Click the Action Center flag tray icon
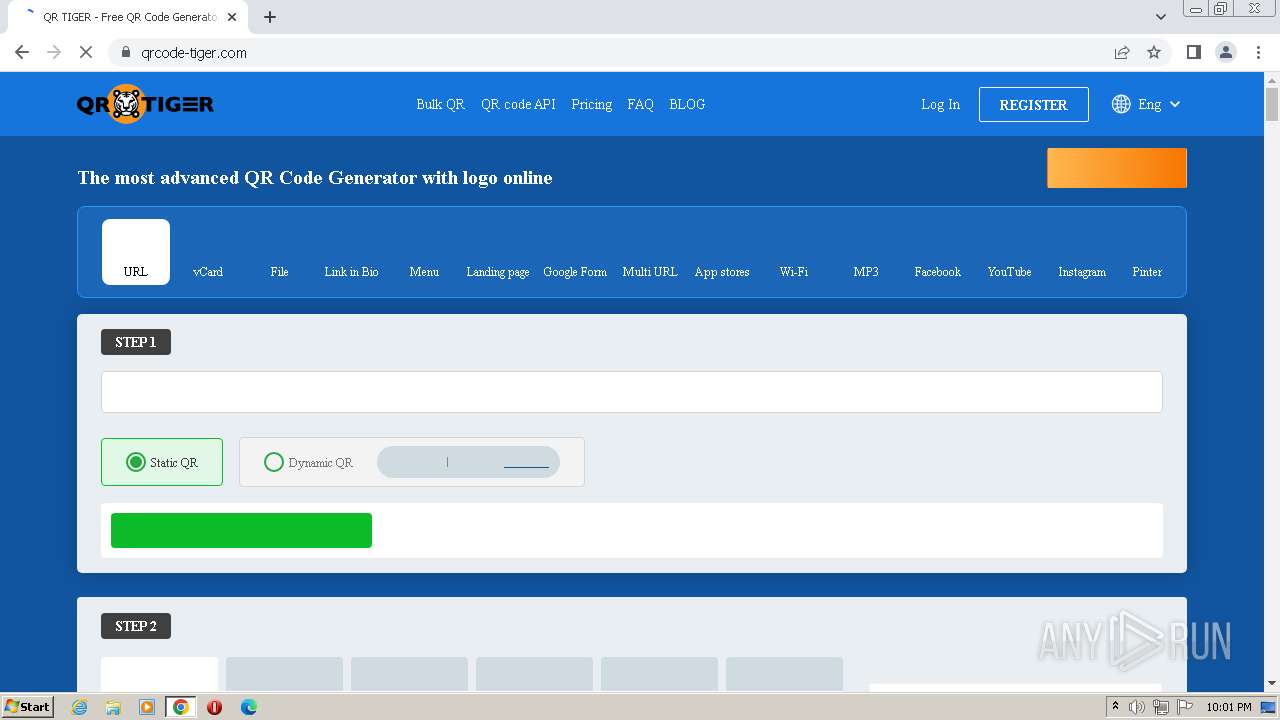Image resolution: width=1280 pixels, height=720 pixels. pyautogui.click(x=1185, y=707)
